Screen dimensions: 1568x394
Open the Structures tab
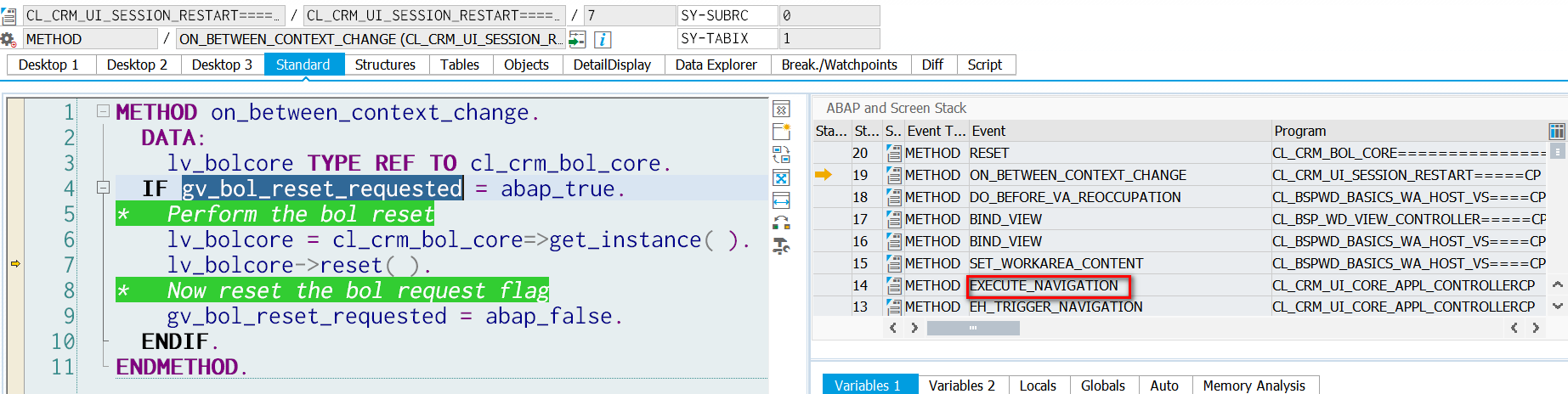385,65
